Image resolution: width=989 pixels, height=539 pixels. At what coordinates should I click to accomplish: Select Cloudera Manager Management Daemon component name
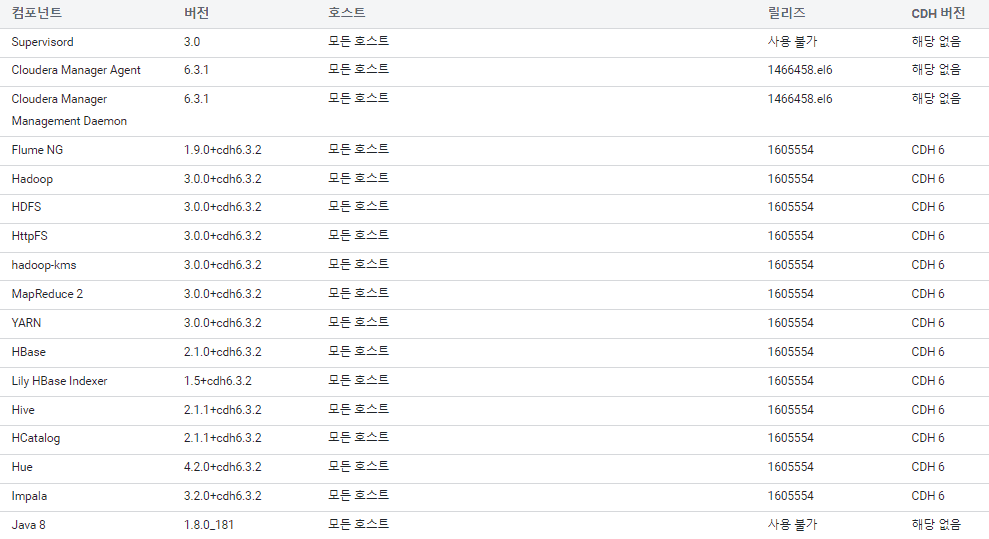coord(69,110)
